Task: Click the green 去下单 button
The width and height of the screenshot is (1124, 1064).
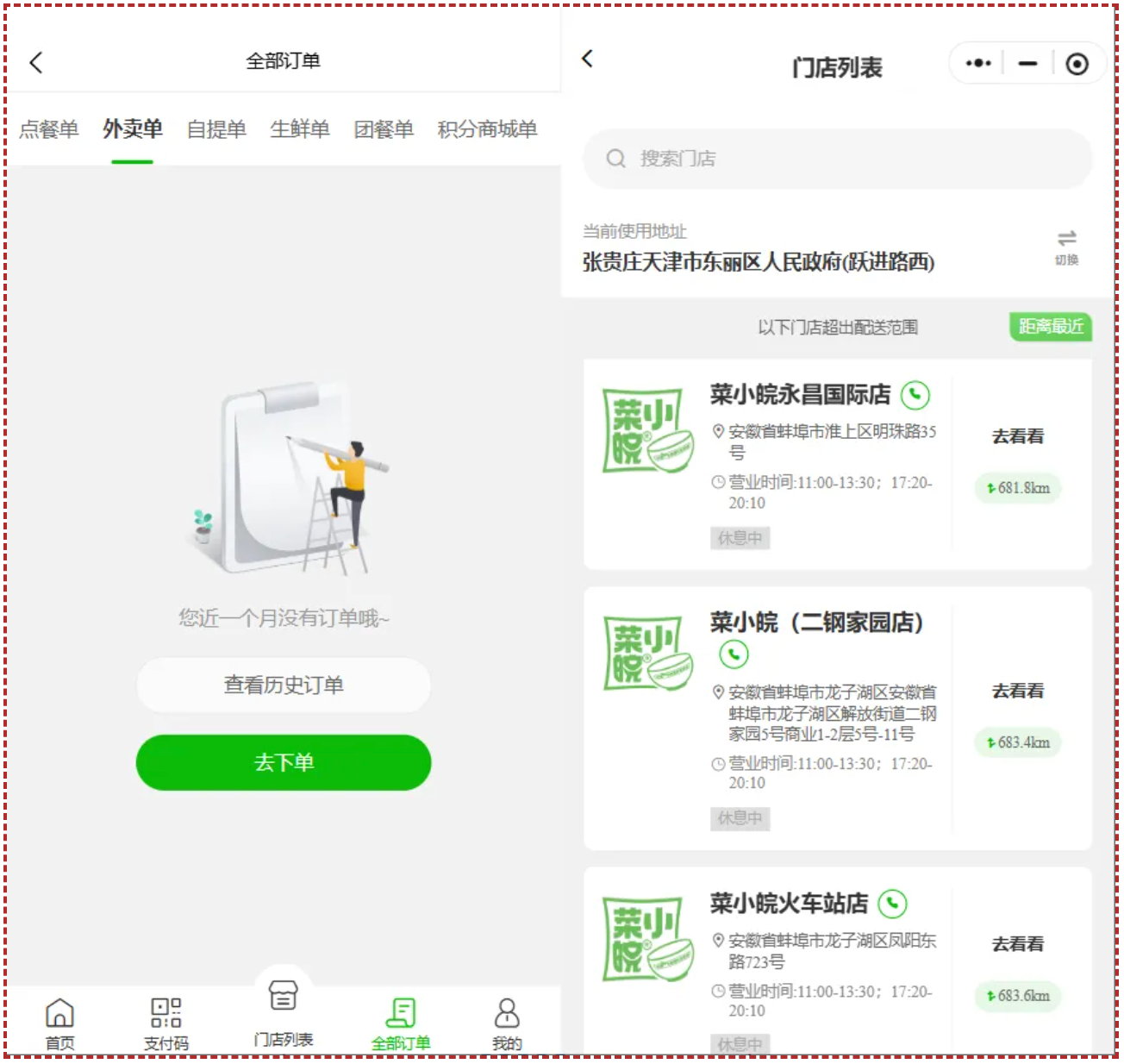Action: point(284,762)
